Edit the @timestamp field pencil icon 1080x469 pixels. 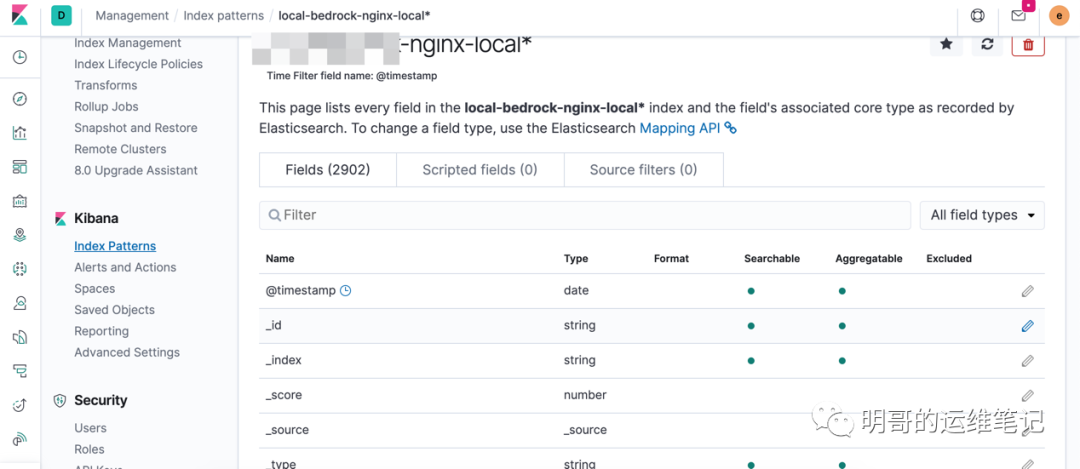click(x=1028, y=291)
